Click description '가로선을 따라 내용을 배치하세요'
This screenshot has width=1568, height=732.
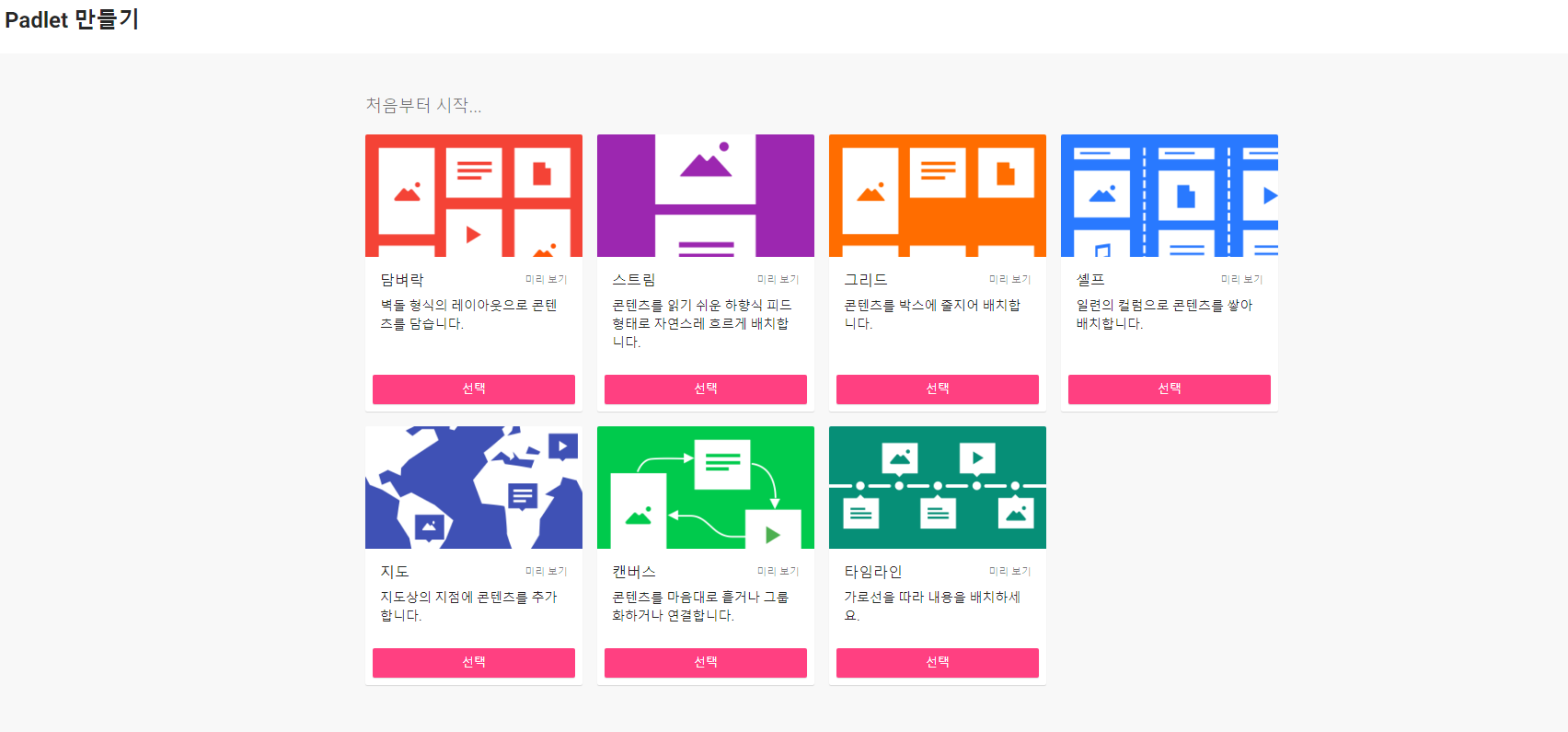pos(932,606)
